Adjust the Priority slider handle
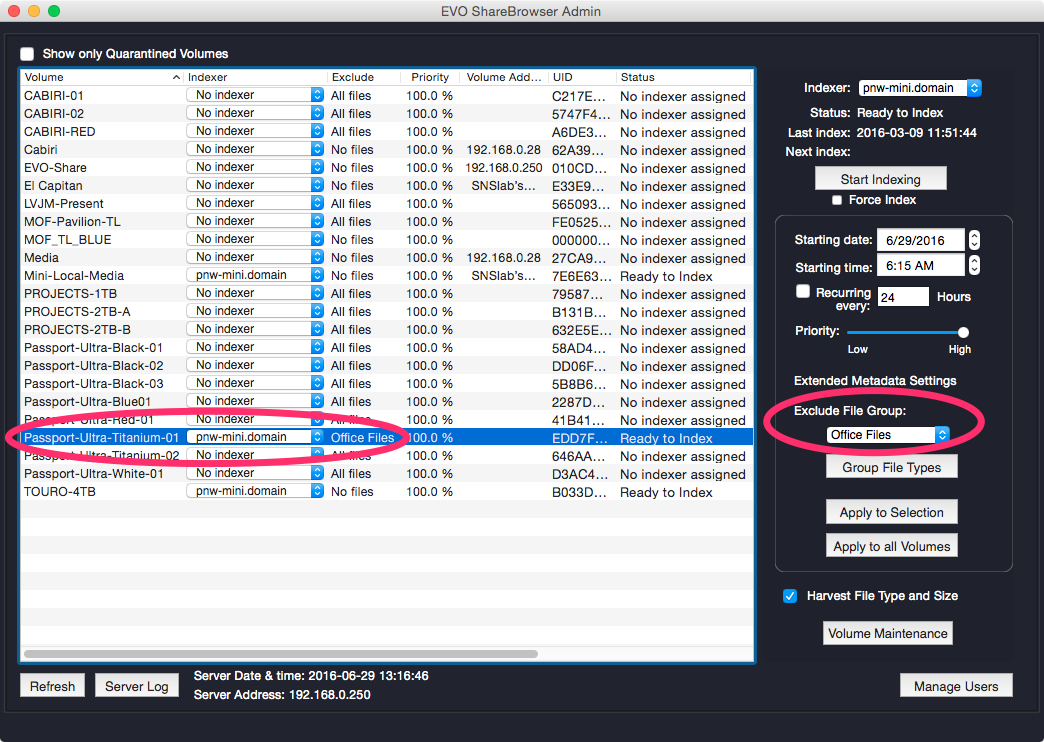Image resolution: width=1044 pixels, height=742 pixels. (x=963, y=332)
